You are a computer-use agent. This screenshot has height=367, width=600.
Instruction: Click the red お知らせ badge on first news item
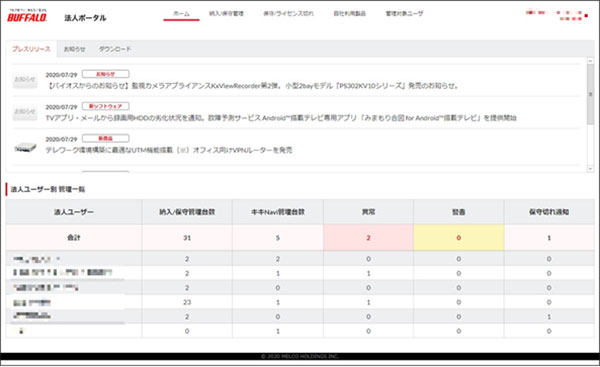[x=106, y=74]
